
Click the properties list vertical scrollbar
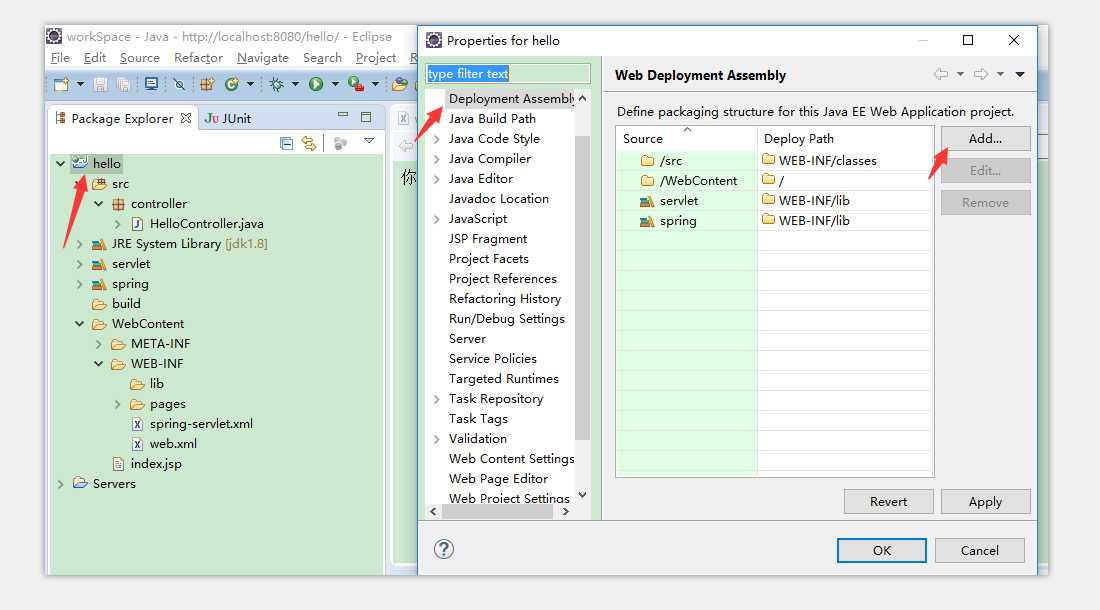[582, 287]
